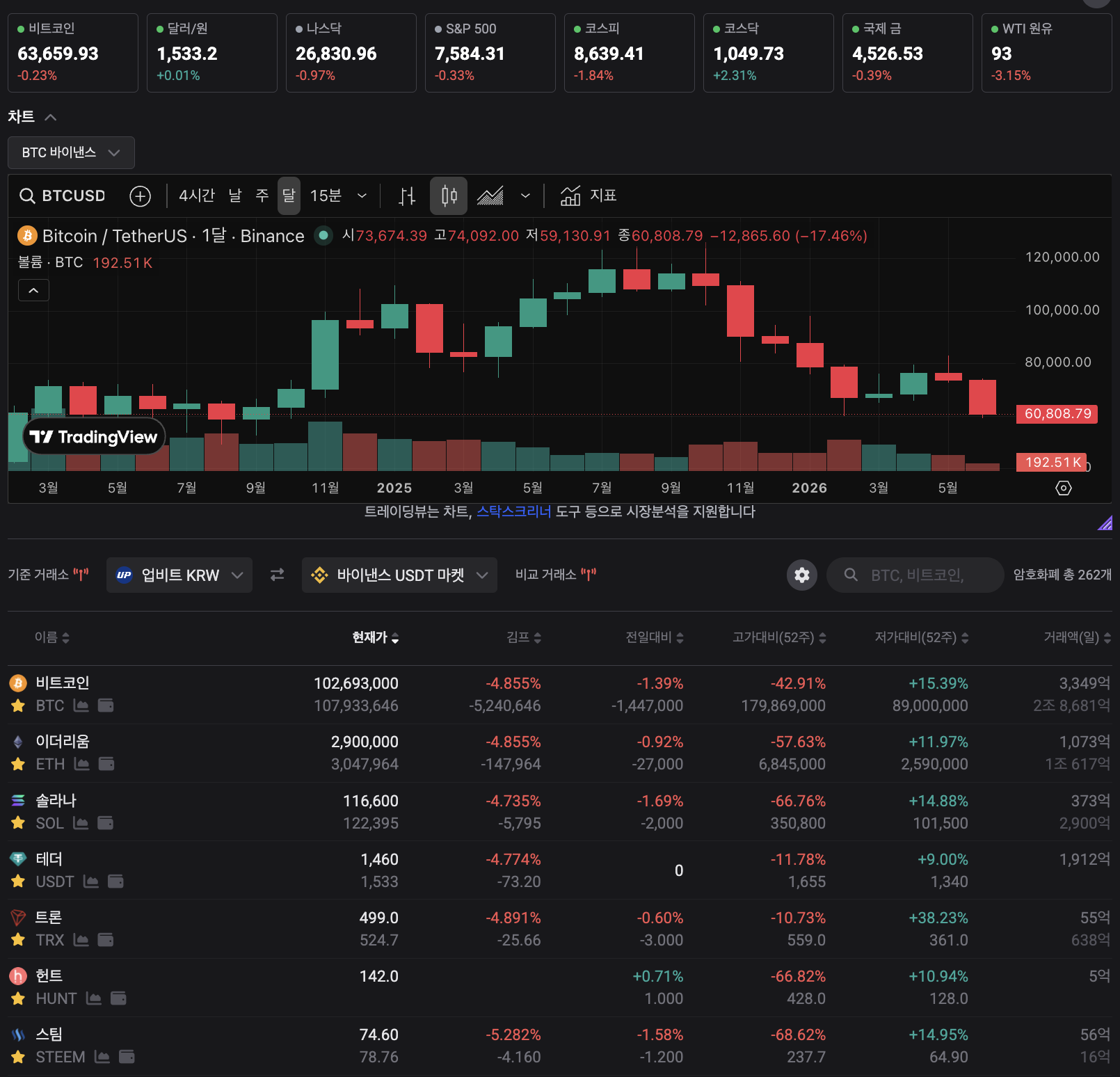The height and width of the screenshot is (1077, 1120).
Task: Open chart settings hexagon icon on time axis
Action: point(1064,488)
